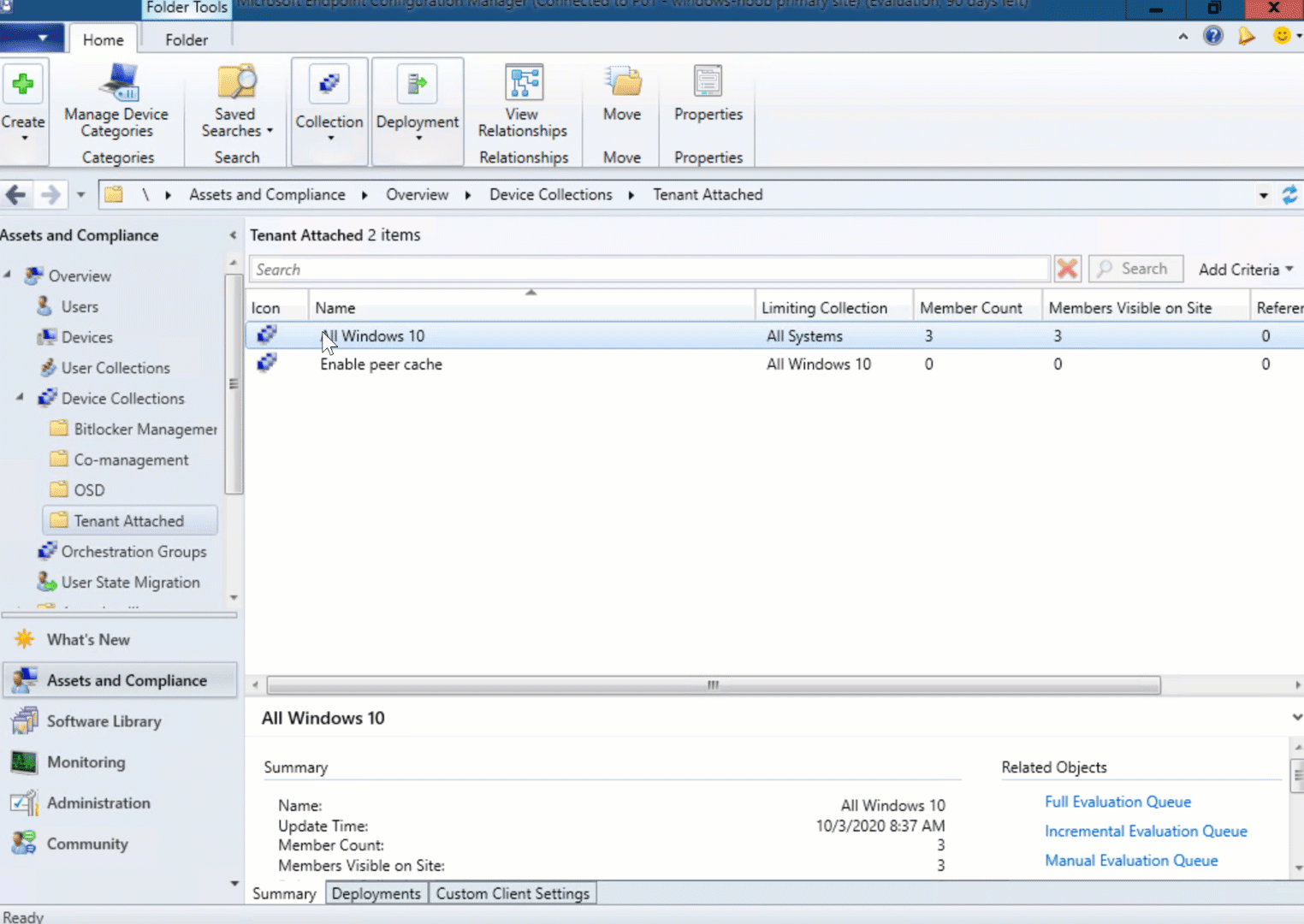Viewport: 1304px width, 924px height.
Task: Refresh the view with refresh icon
Action: pyautogui.click(x=1289, y=195)
